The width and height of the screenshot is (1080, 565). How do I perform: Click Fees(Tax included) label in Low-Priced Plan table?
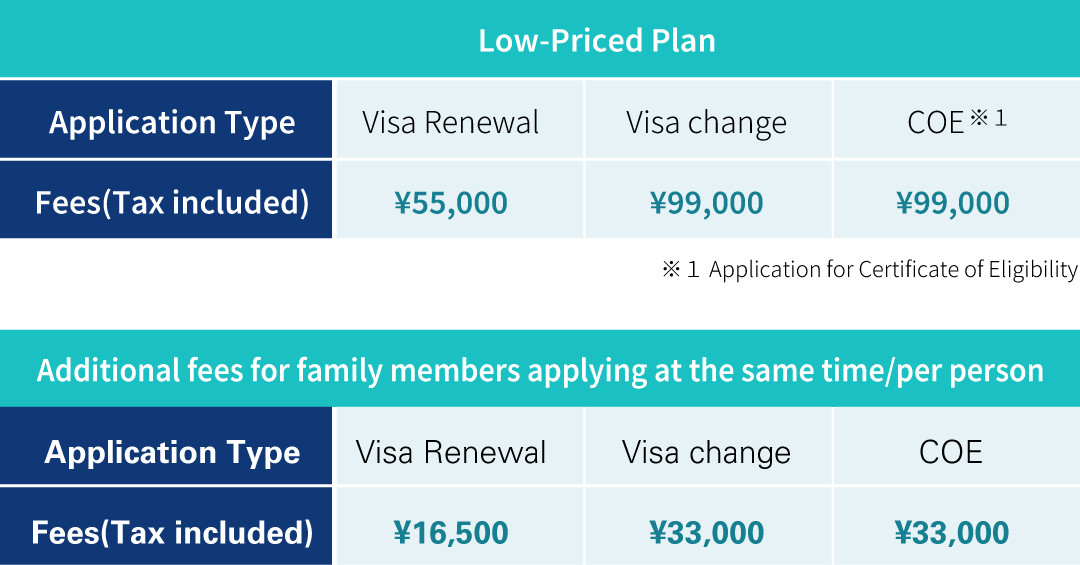[x=172, y=203]
